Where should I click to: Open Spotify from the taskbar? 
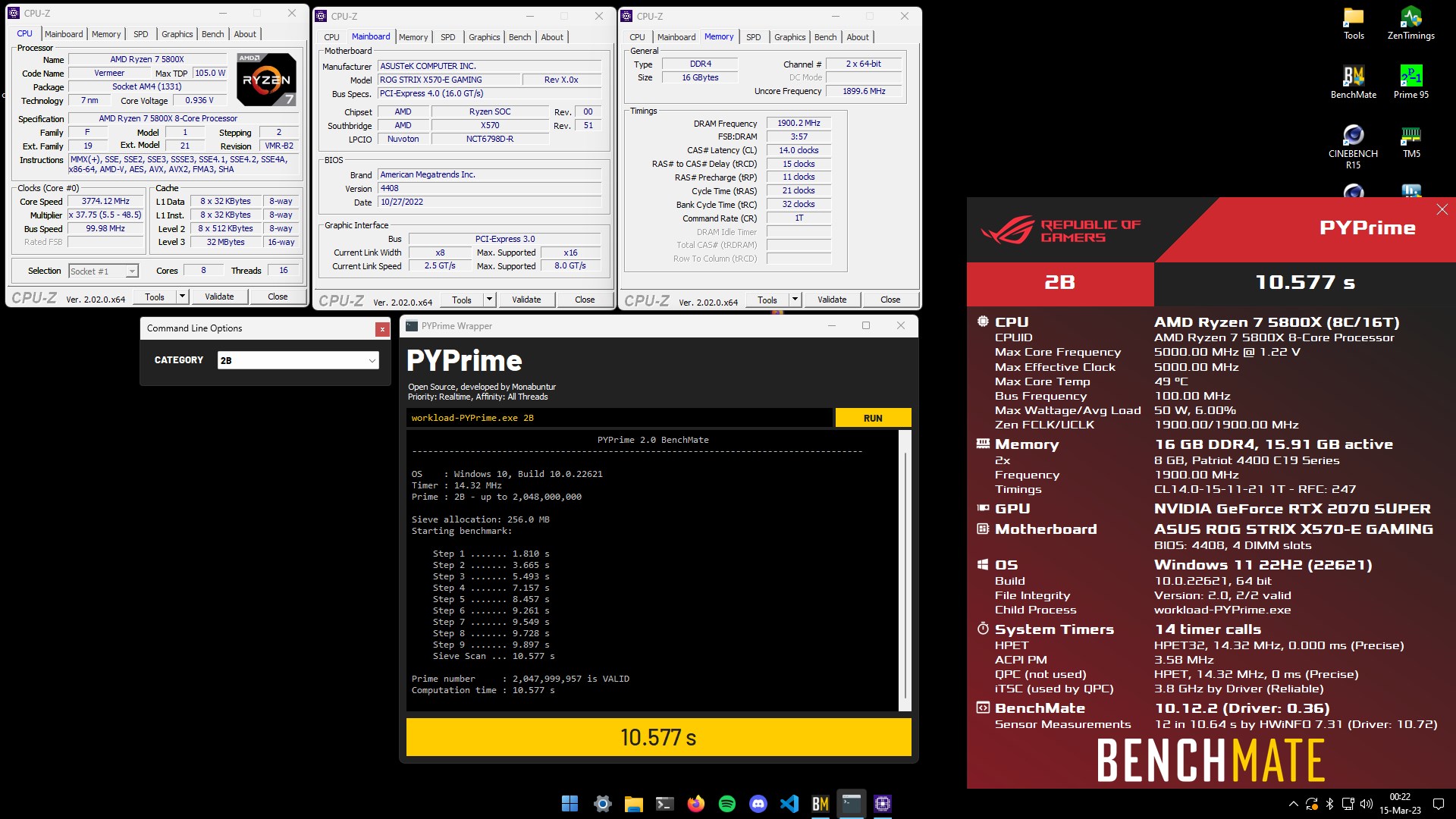tap(727, 804)
